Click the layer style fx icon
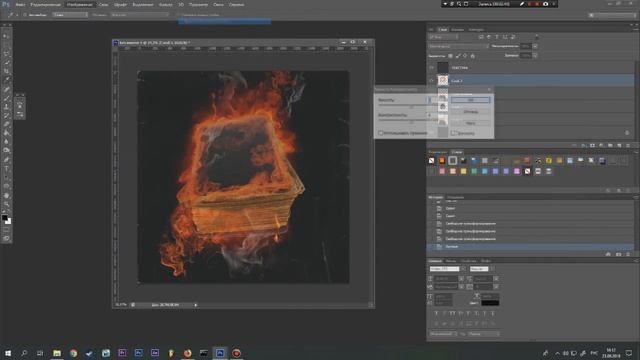This screenshot has height=360, width=640. point(584,145)
